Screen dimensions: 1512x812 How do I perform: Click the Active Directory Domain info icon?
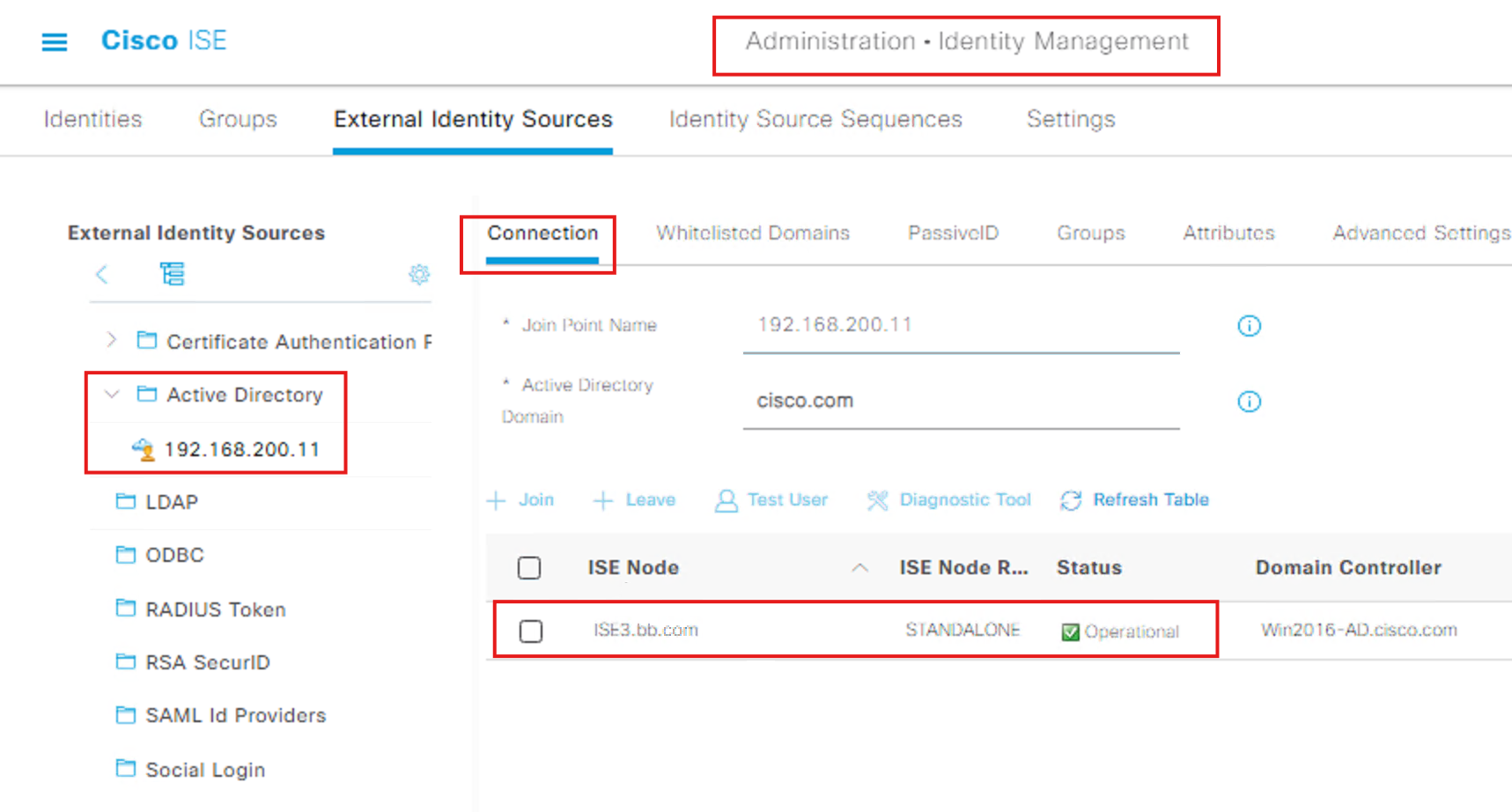[1249, 402]
